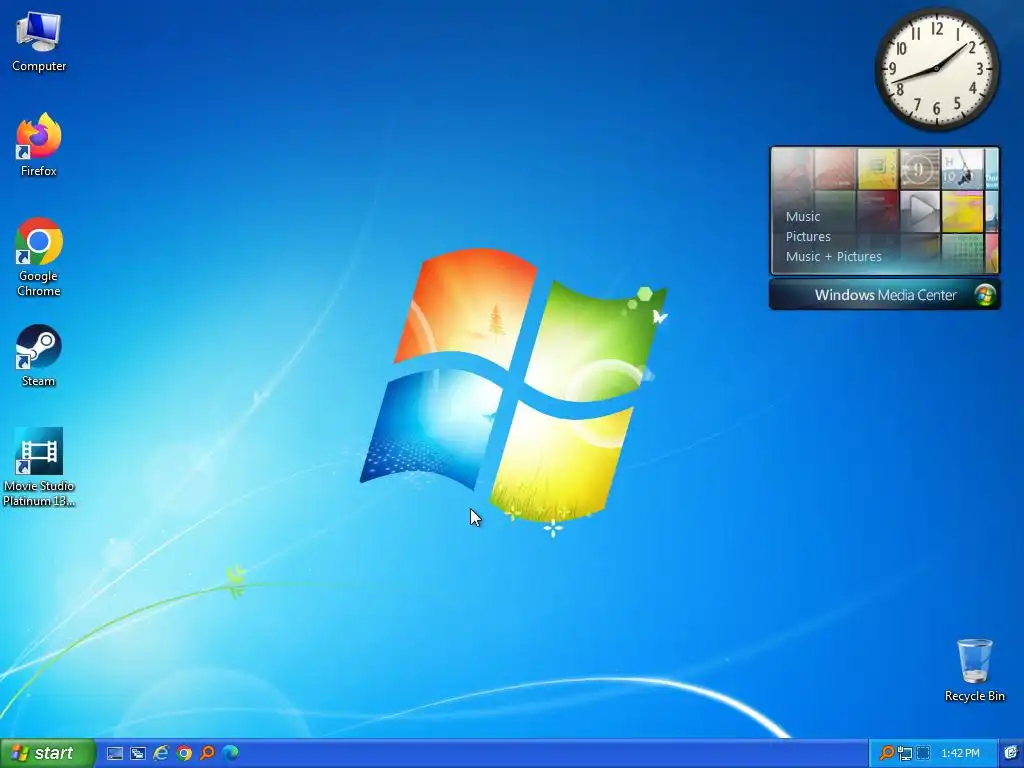Select Music + Pictures in Media Center gadget
Viewport: 1024px width, 768px height.
[833, 257]
